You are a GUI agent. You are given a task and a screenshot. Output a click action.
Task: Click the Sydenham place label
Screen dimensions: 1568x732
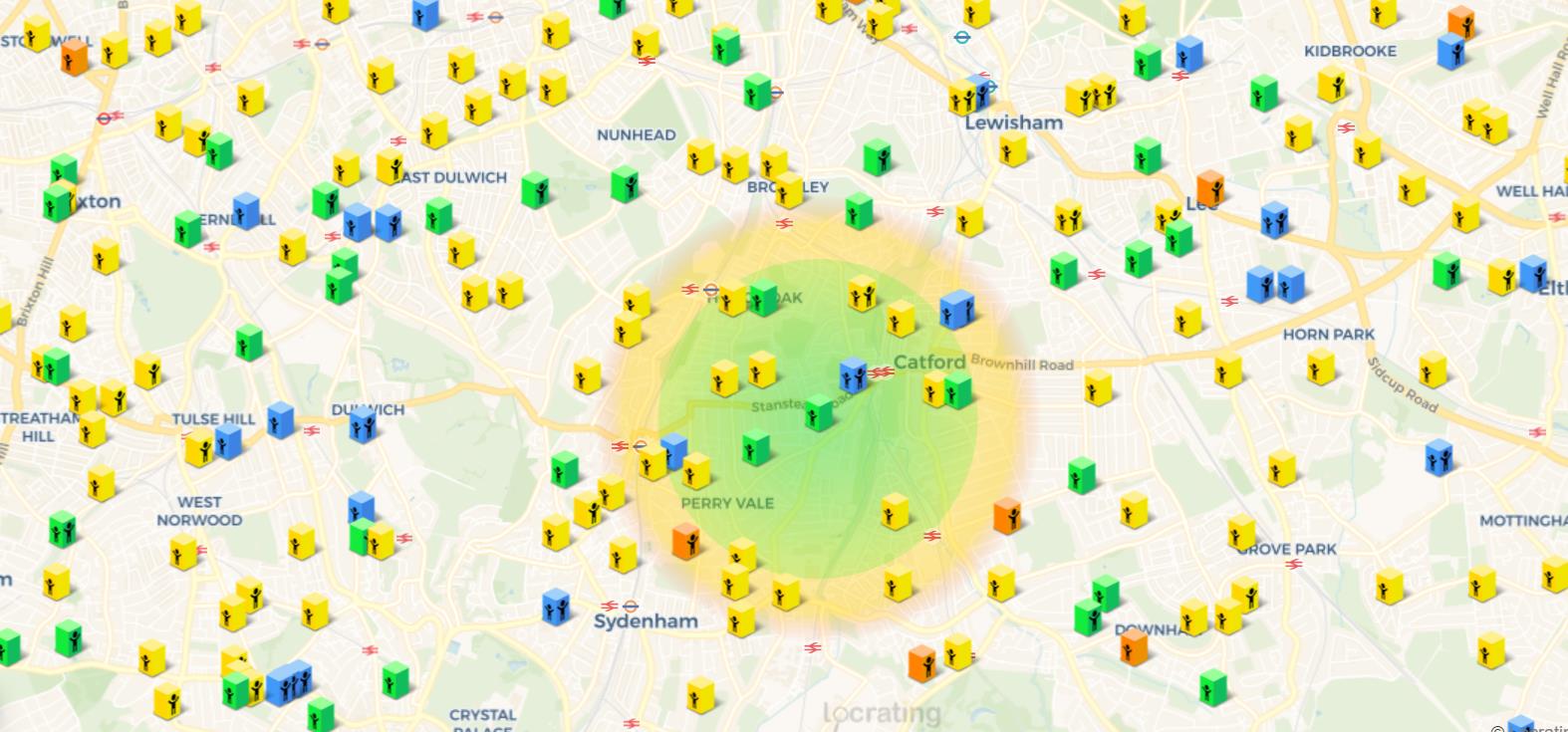[x=646, y=621]
